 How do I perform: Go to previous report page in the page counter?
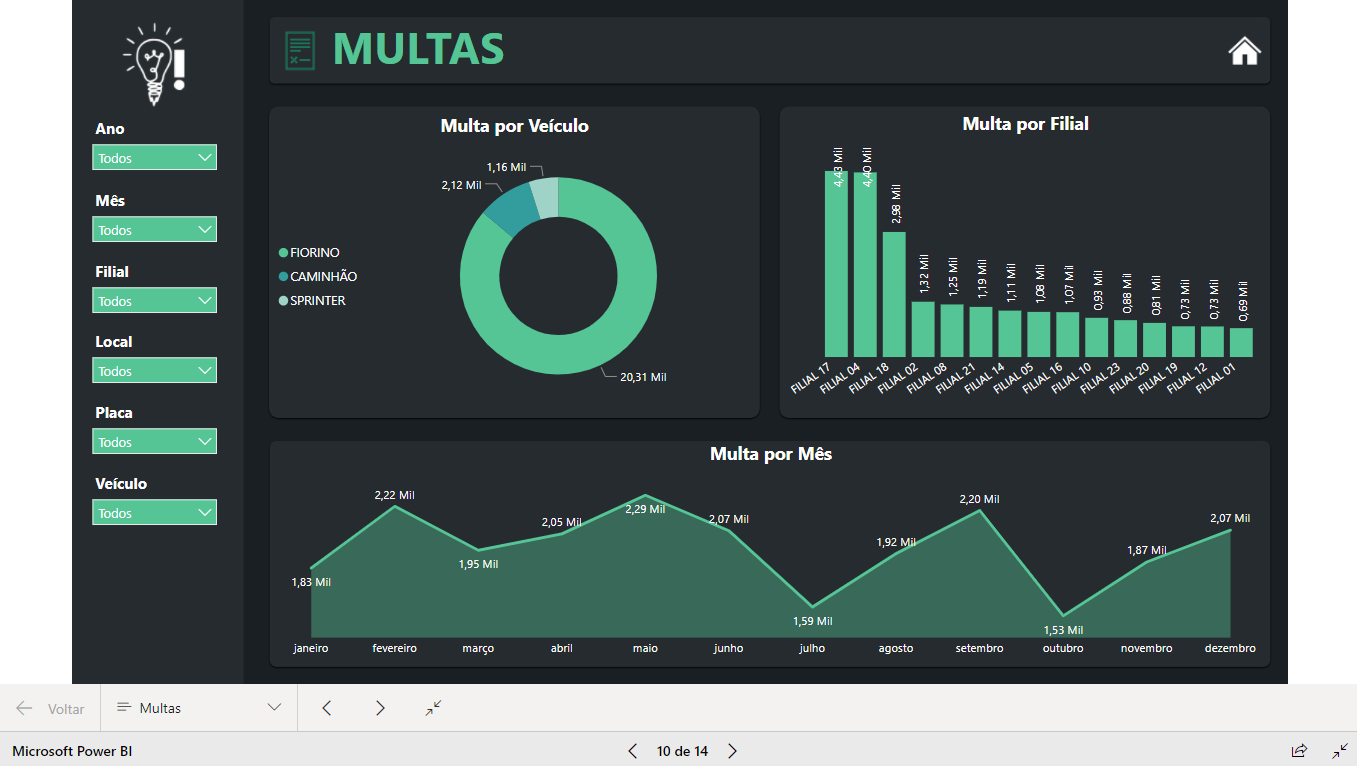[x=632, y=751]
